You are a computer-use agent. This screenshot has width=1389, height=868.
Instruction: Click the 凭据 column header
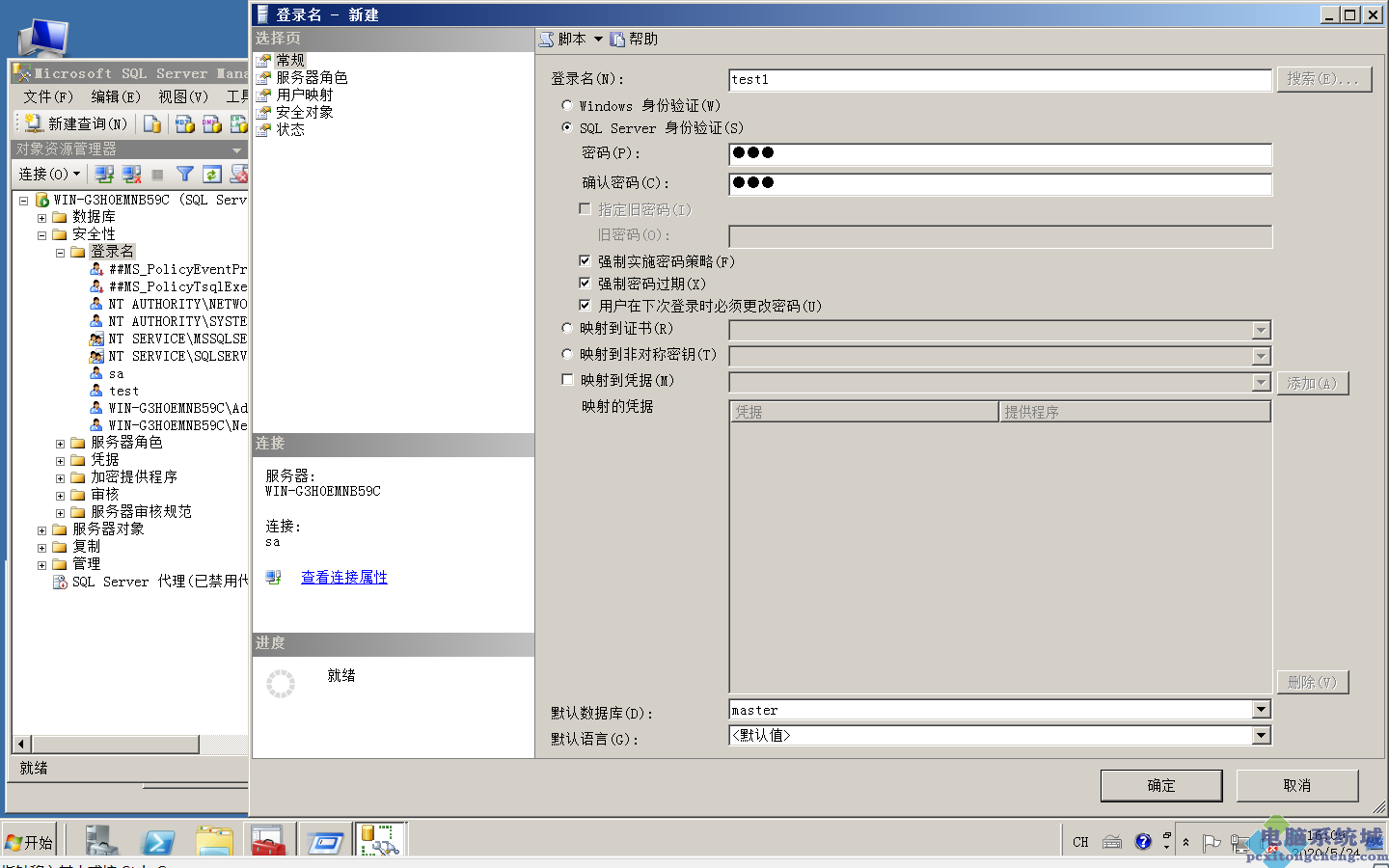(863, 412)
